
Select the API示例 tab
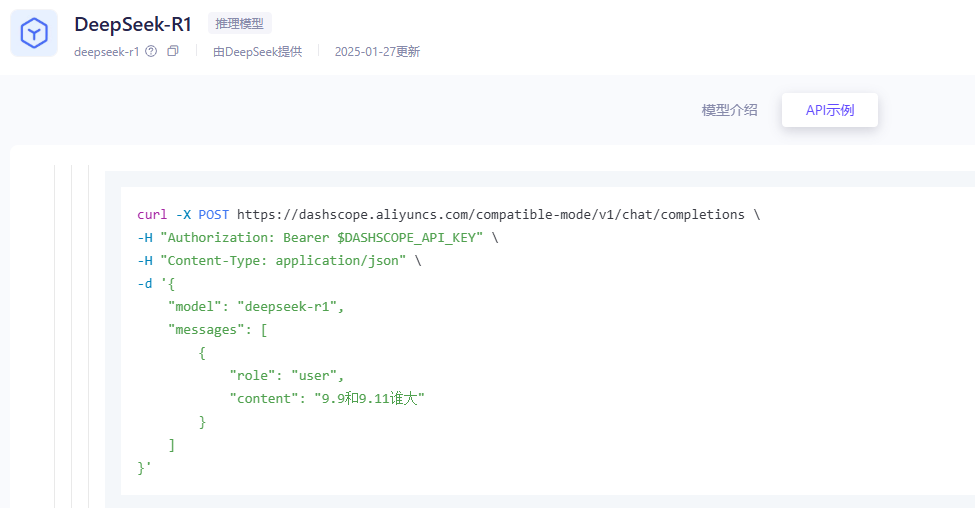point(829,110)
